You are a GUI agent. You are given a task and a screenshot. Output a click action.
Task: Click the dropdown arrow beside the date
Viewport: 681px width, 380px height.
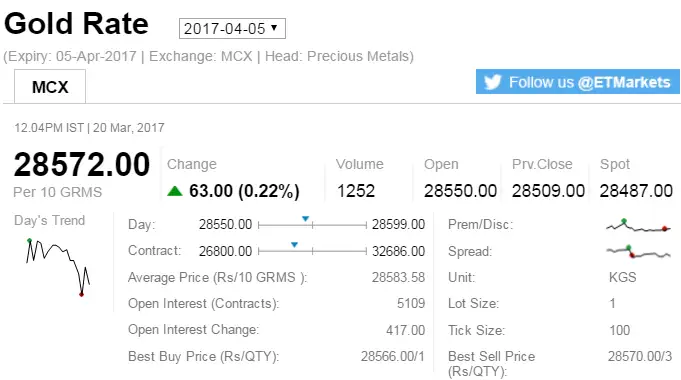274,28
